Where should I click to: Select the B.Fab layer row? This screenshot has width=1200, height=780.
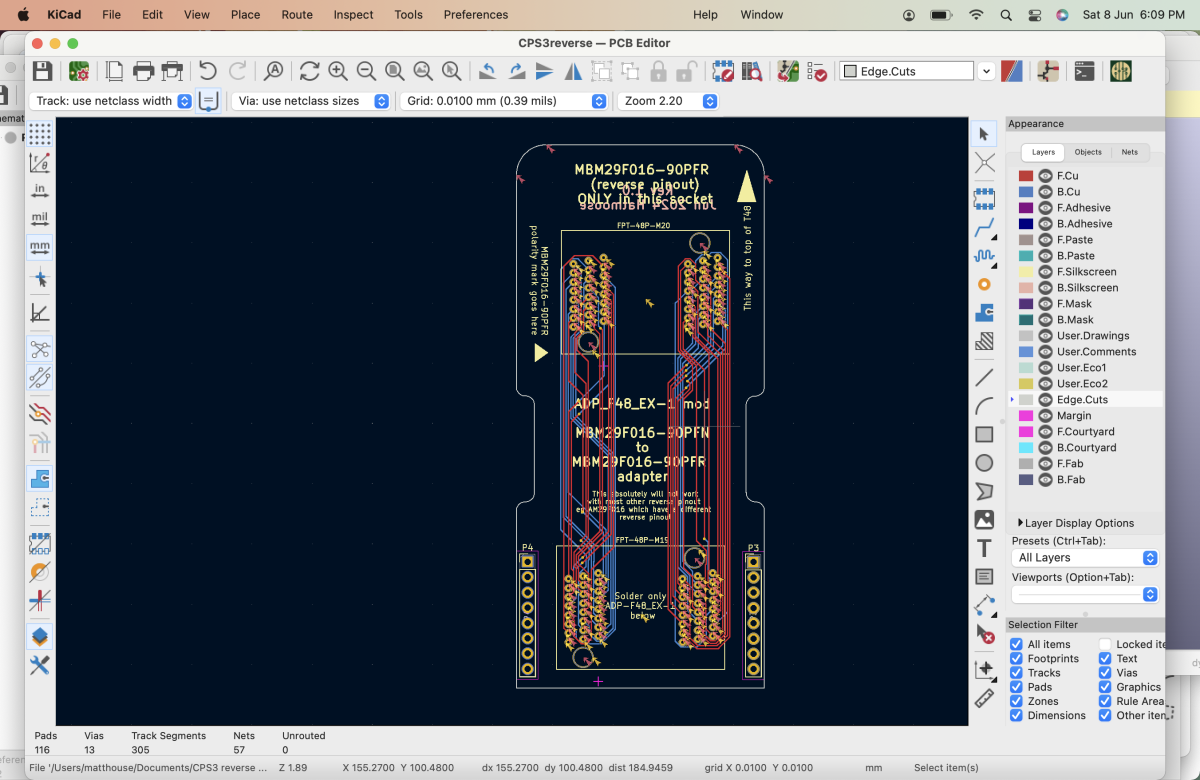(x=1087, y=480)
